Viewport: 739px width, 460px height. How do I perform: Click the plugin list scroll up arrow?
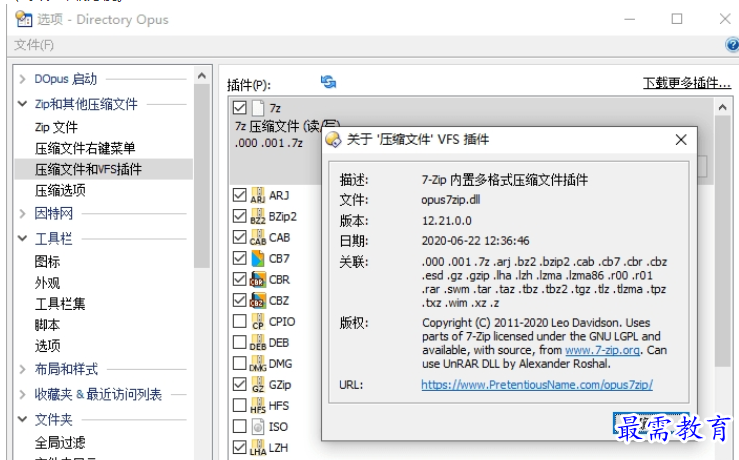click(723, 107)
